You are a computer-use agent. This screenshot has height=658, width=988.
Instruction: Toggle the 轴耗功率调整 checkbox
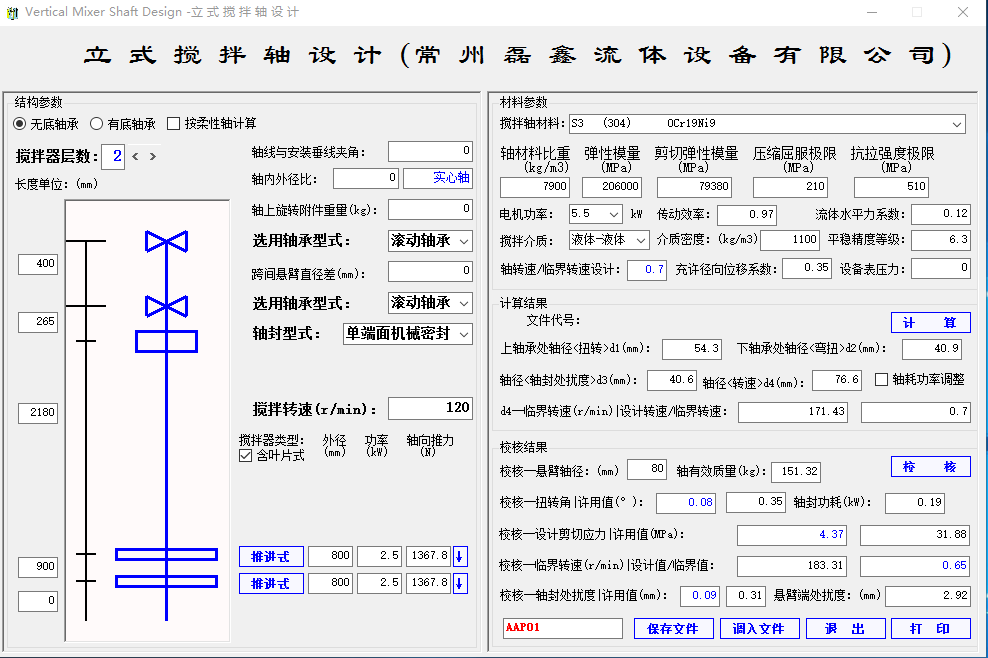click(x=881, y=379)
